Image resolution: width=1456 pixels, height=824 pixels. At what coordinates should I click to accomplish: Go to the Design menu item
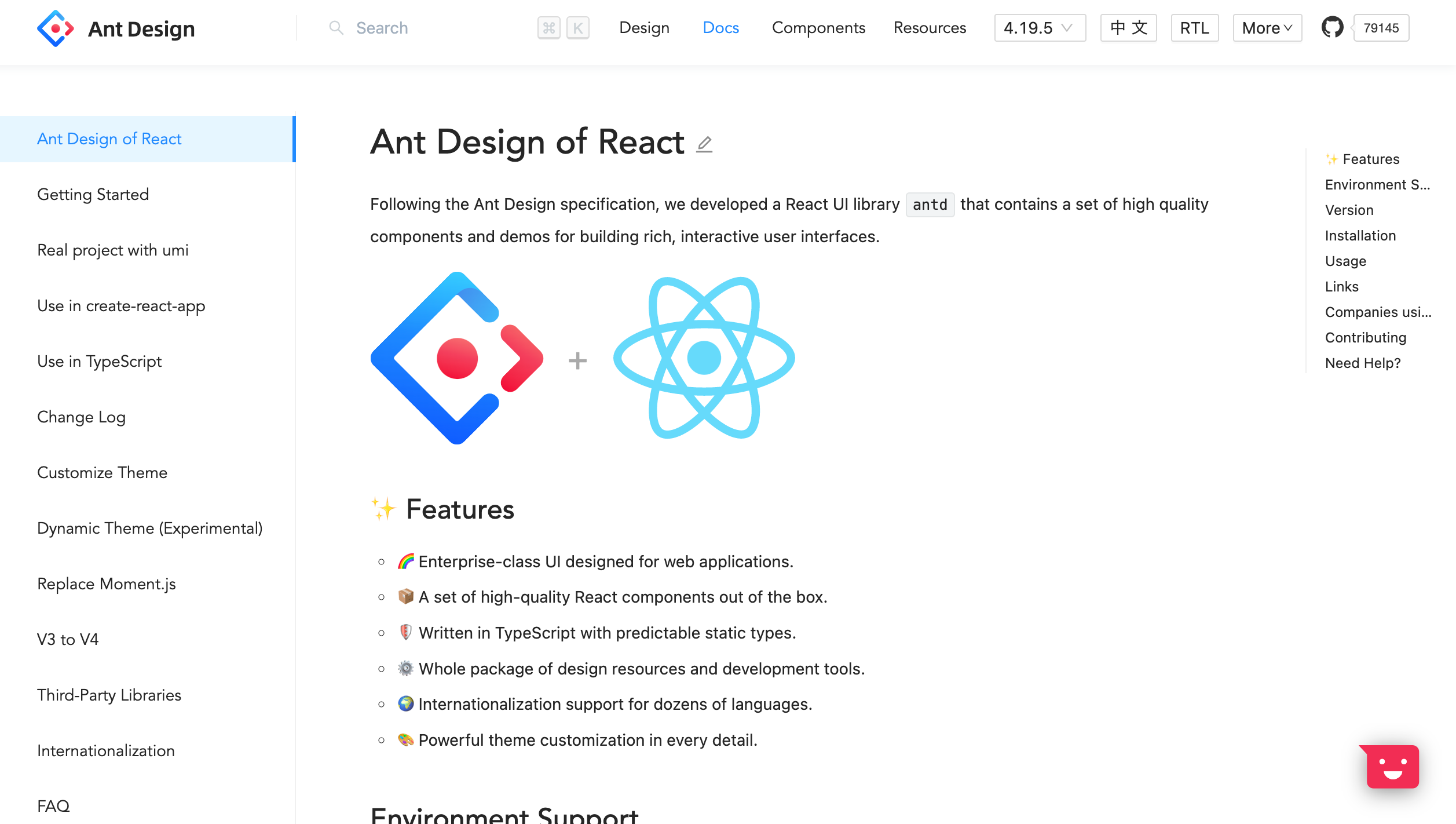pyautogui.click(x=644, y=28)
